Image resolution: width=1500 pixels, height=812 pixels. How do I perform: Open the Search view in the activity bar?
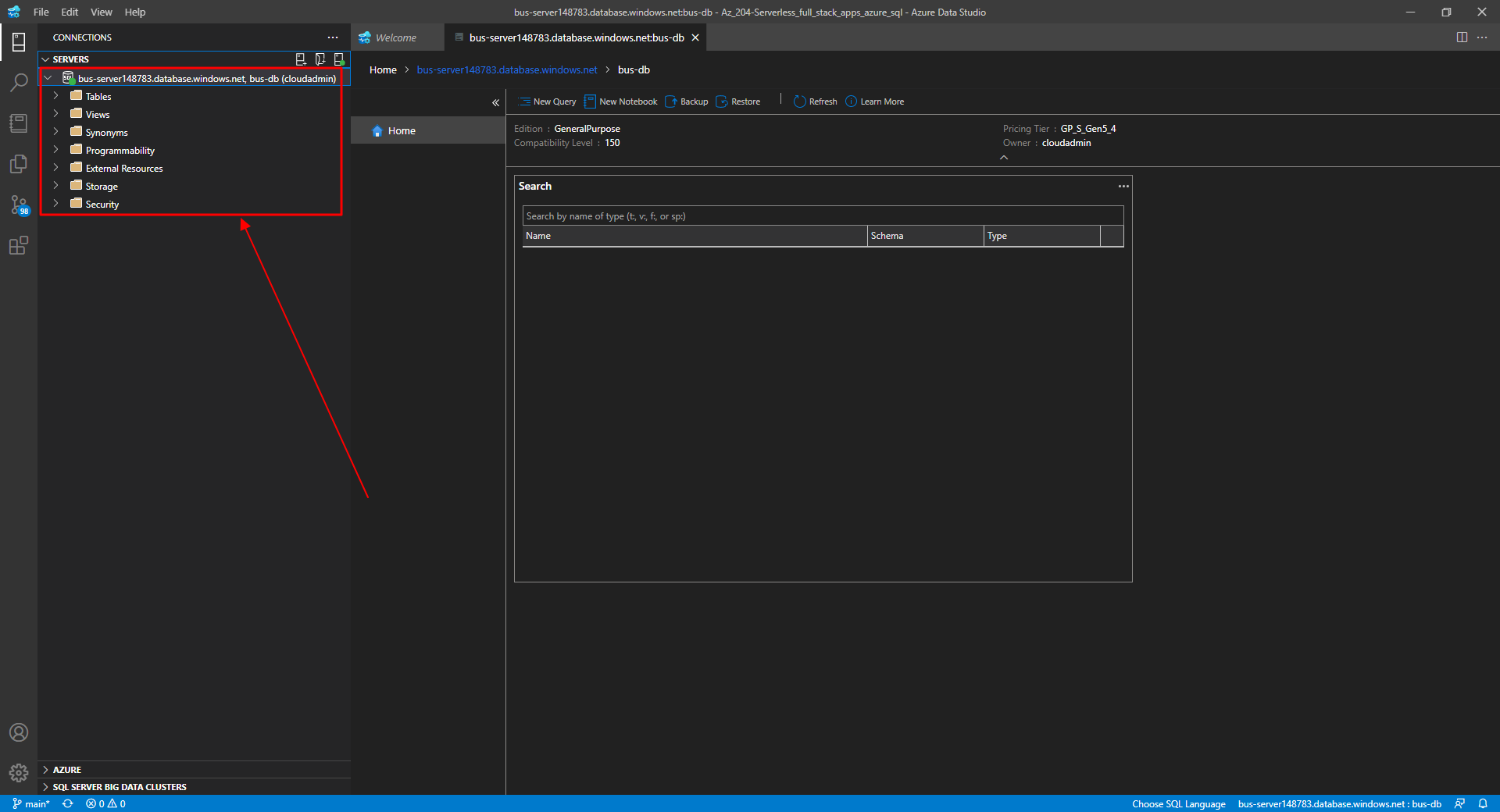coord(19,83)
